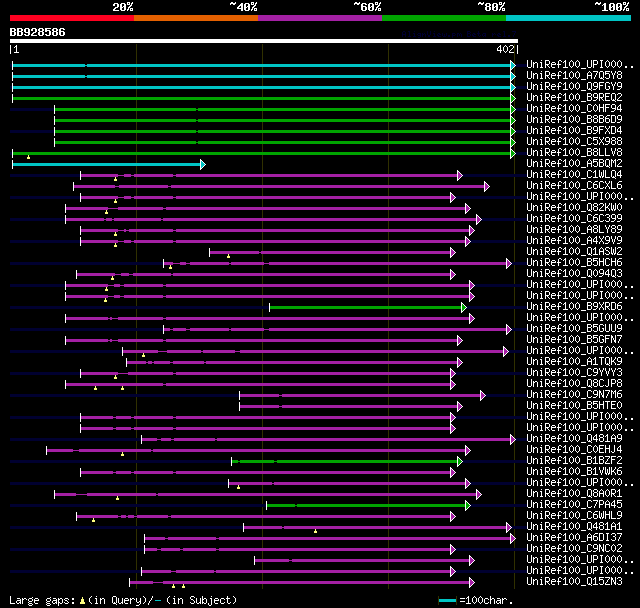Click the yellow gap marker under the Q1ASW2 alignment

click(229, 256)
